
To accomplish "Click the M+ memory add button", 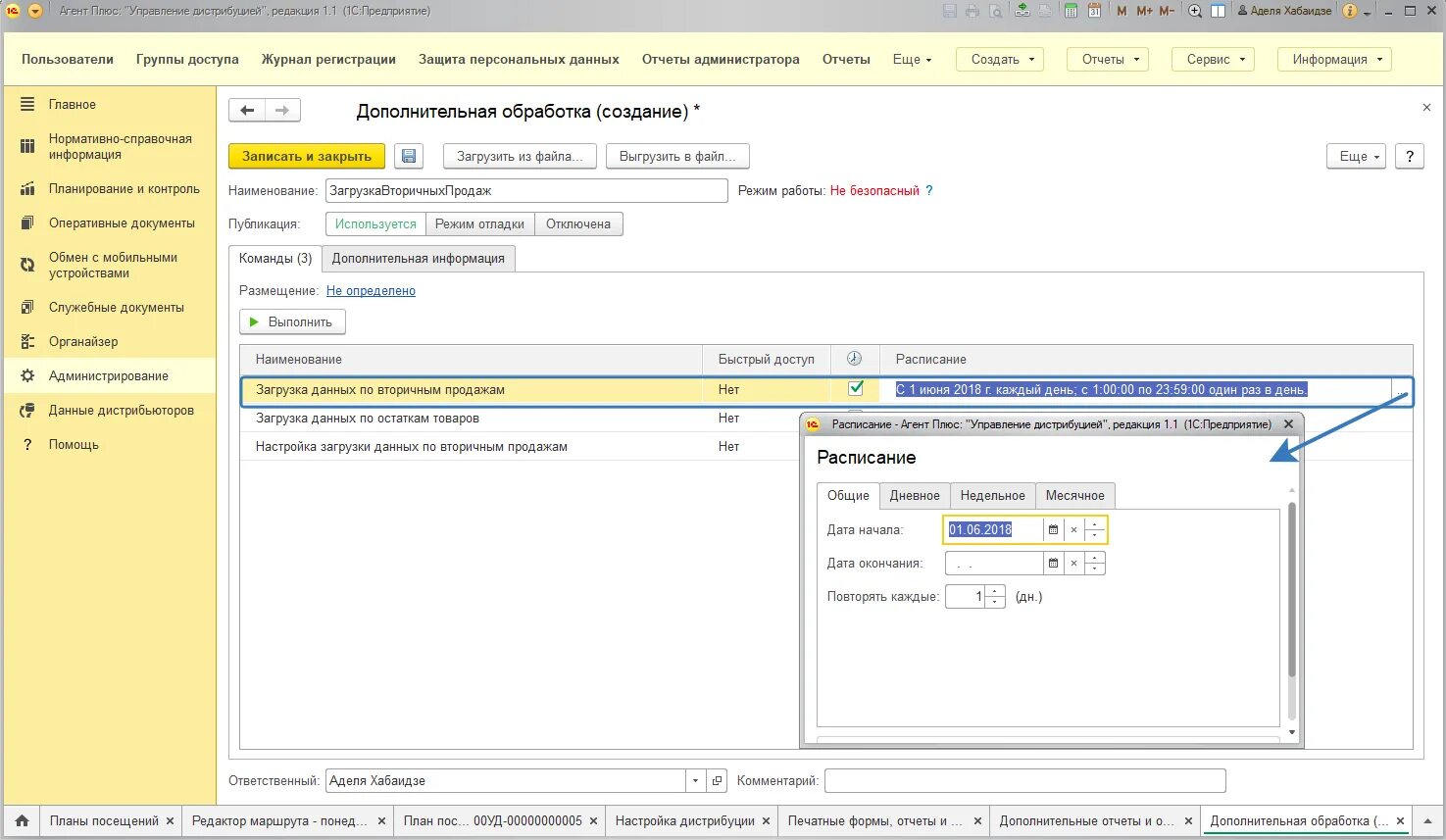I will 1144,11.
